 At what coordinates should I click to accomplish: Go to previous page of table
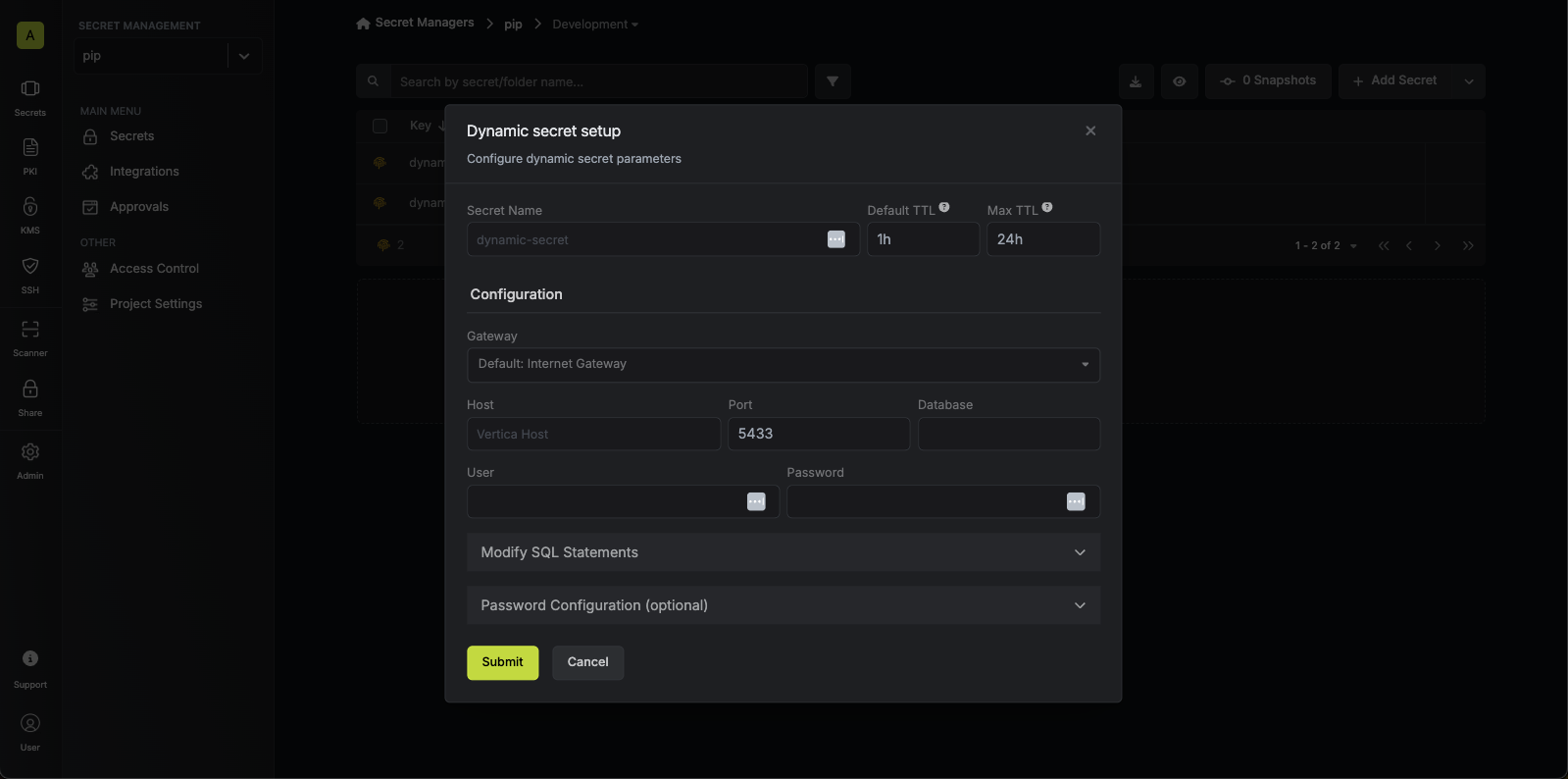1409,245
